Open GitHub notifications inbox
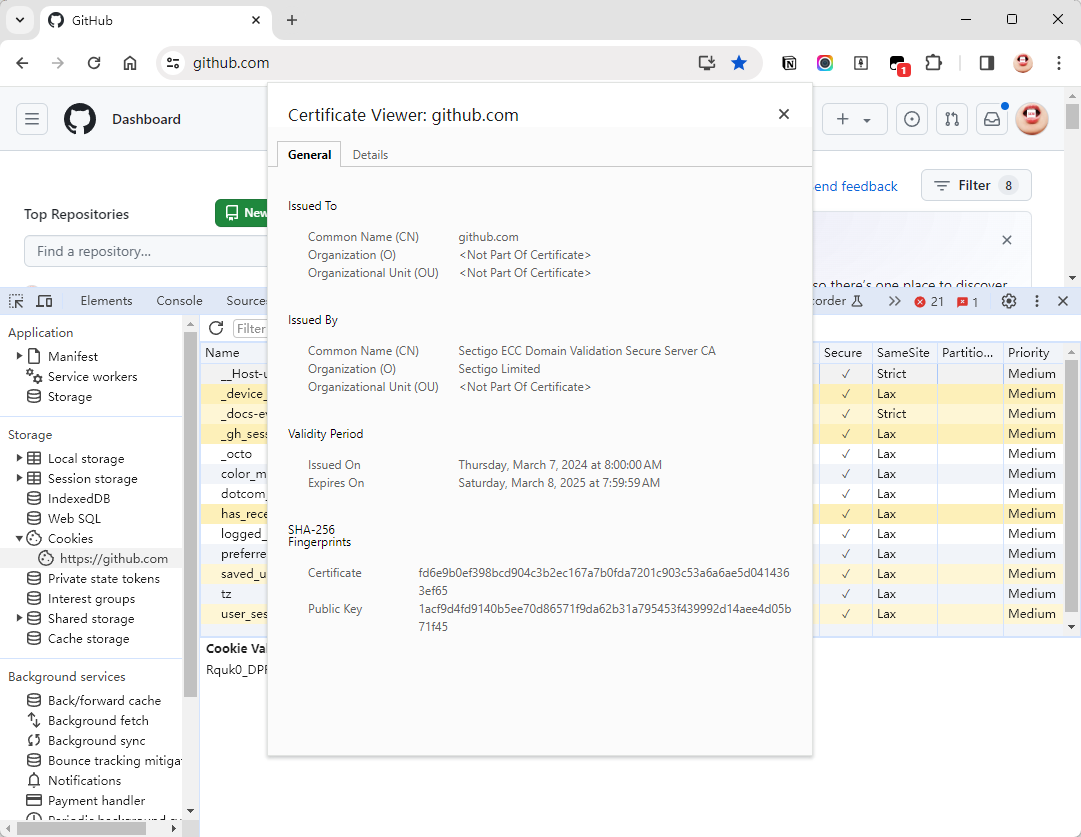The width and height of the screenshot is (1081, 837). click(x=992, y=119)
